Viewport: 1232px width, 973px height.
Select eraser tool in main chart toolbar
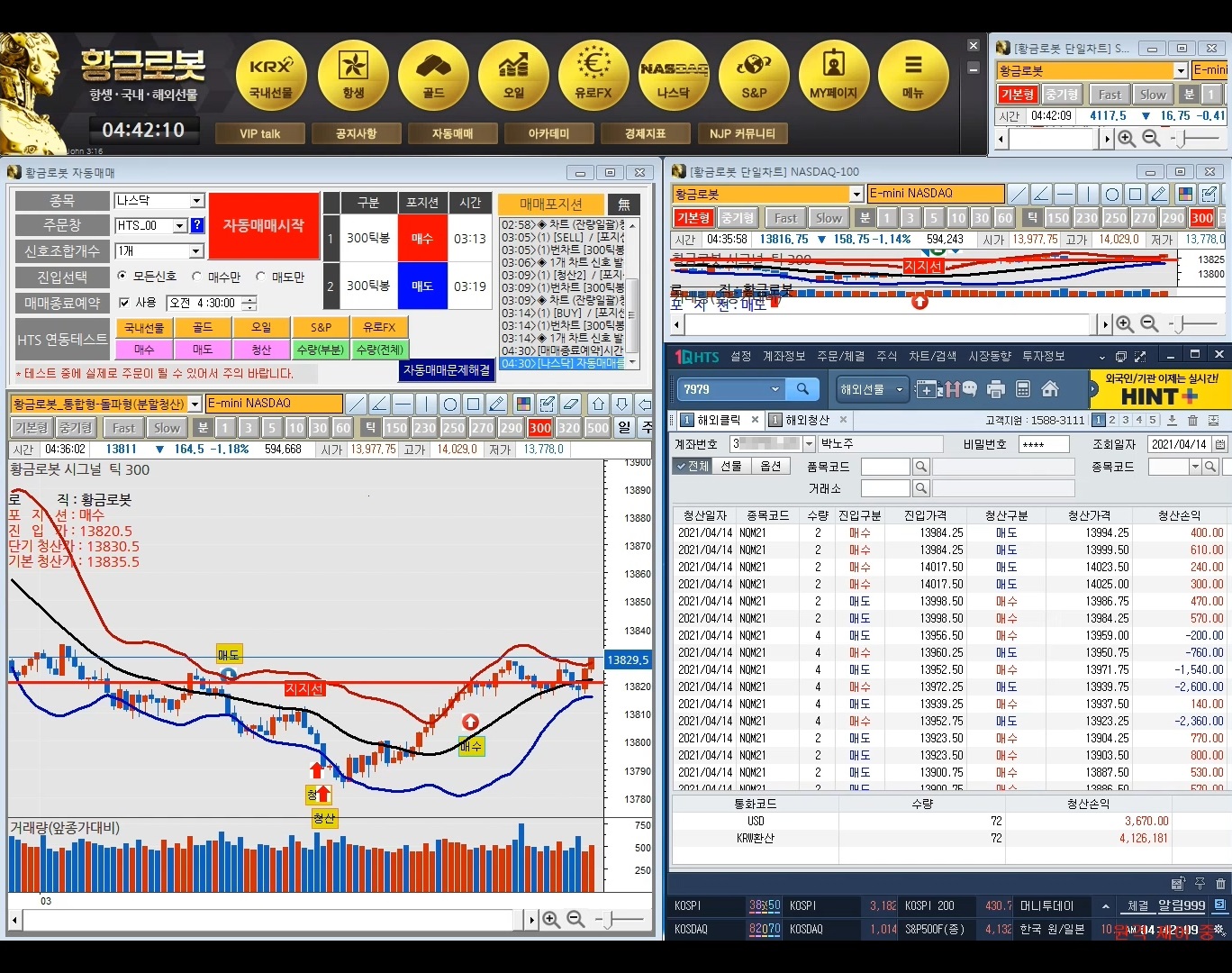(x=570, y=404)
